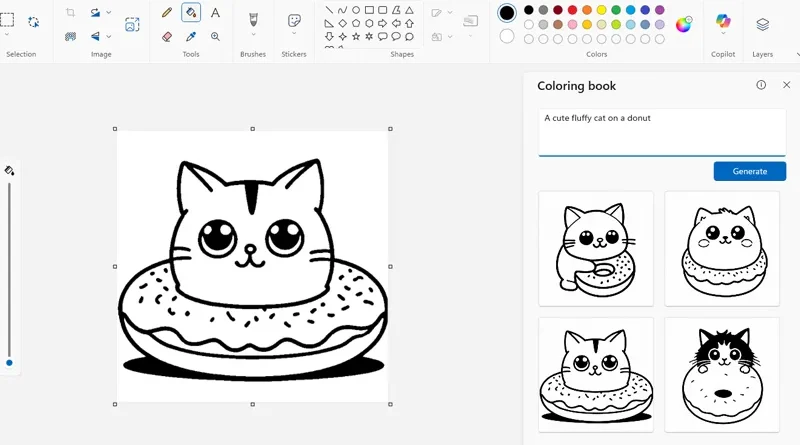Open the Image Creator icon
800x445 pixels.
point(132,24)
